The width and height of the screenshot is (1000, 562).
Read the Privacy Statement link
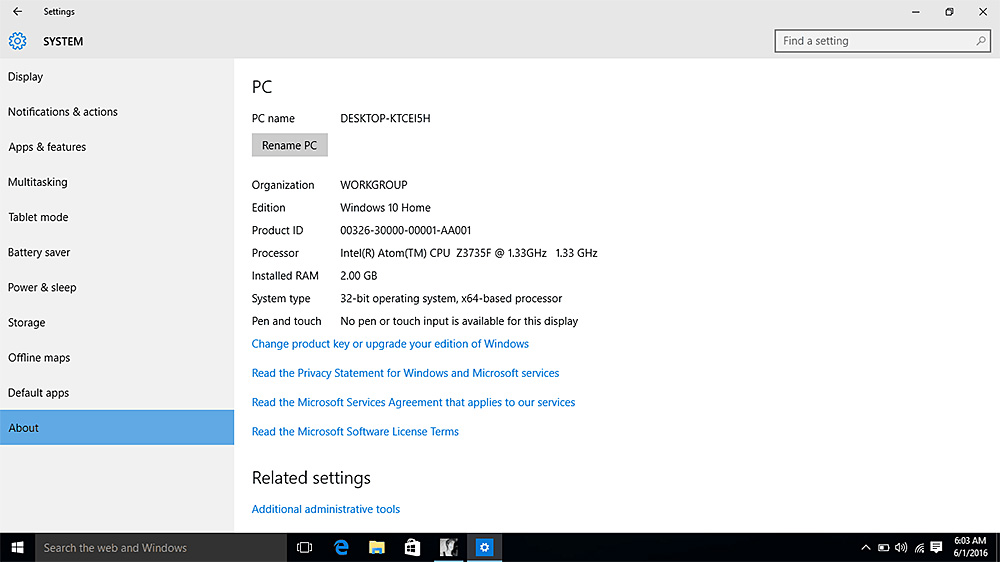[405, 373]
